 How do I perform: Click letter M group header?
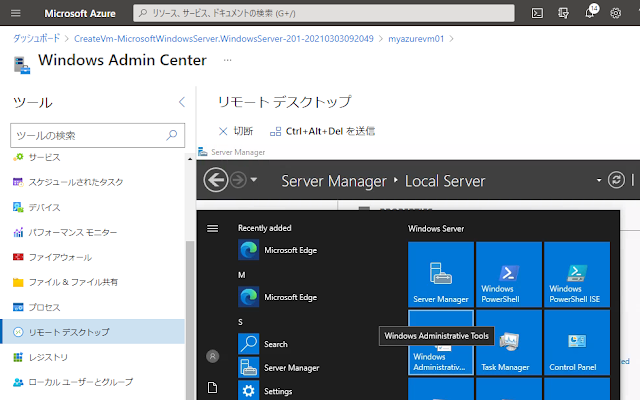242,275
